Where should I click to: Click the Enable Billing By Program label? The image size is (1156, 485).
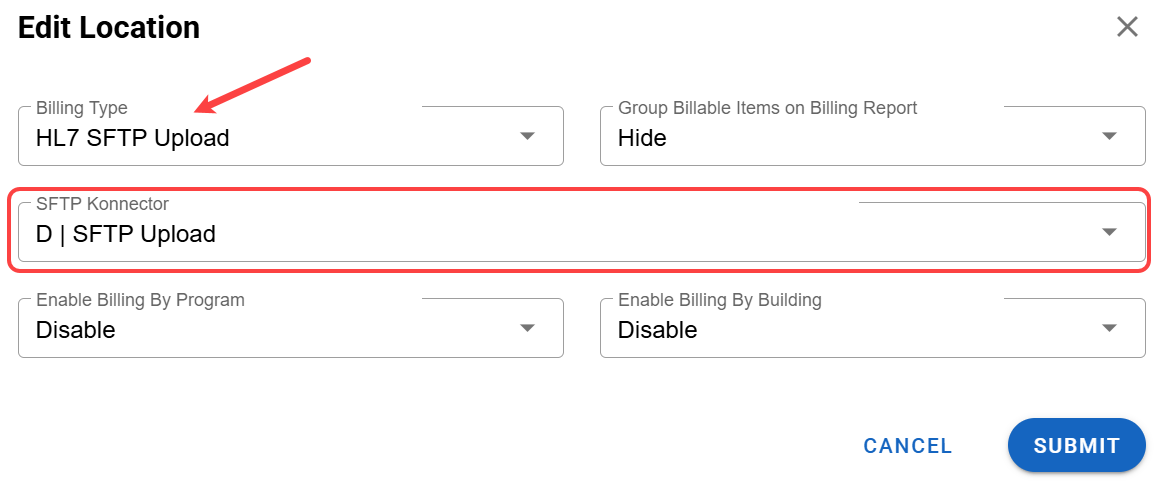click(140, 300)
